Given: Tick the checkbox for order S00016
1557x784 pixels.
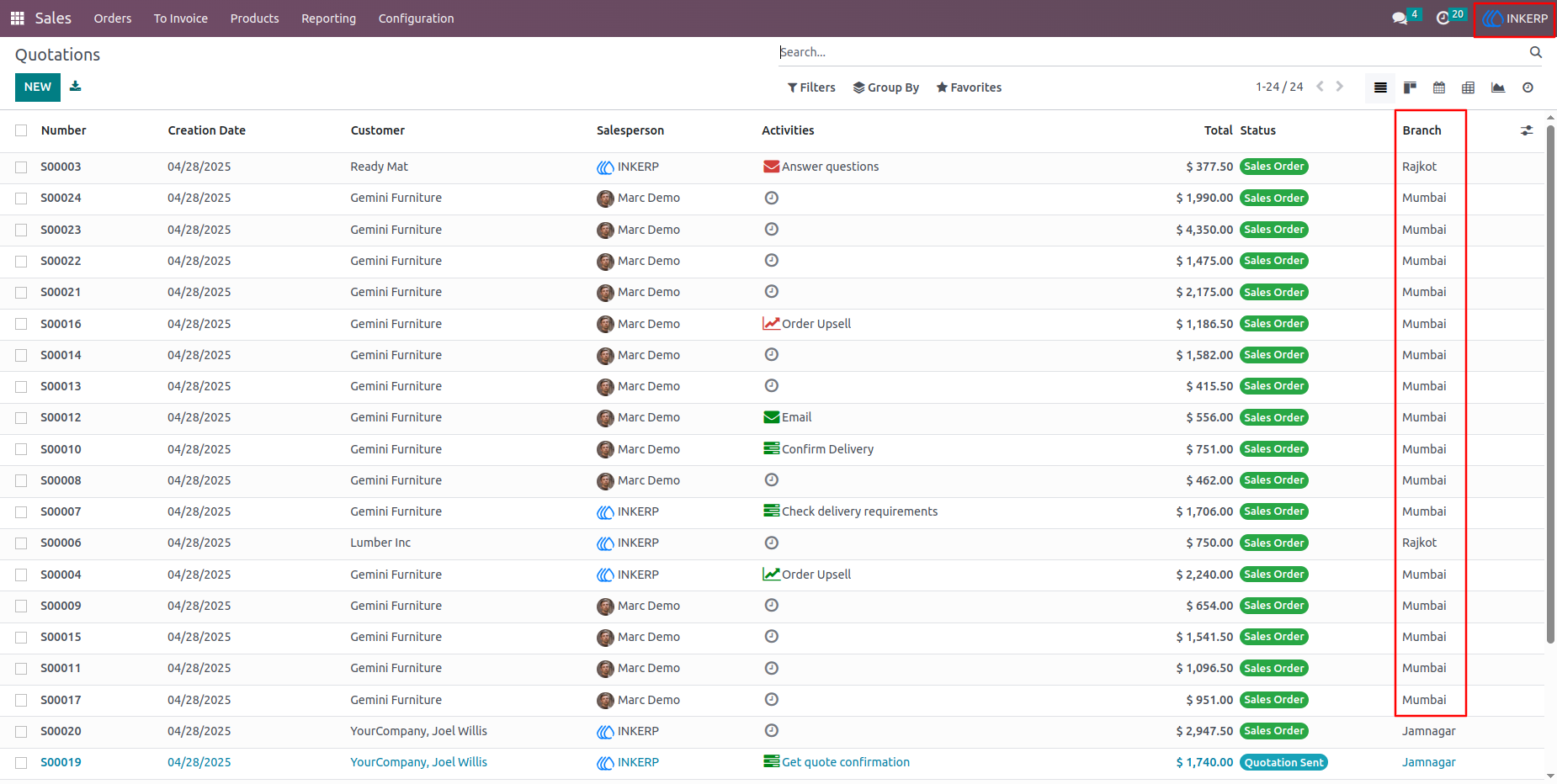Looking at the screenshot, I should point(21,324).
